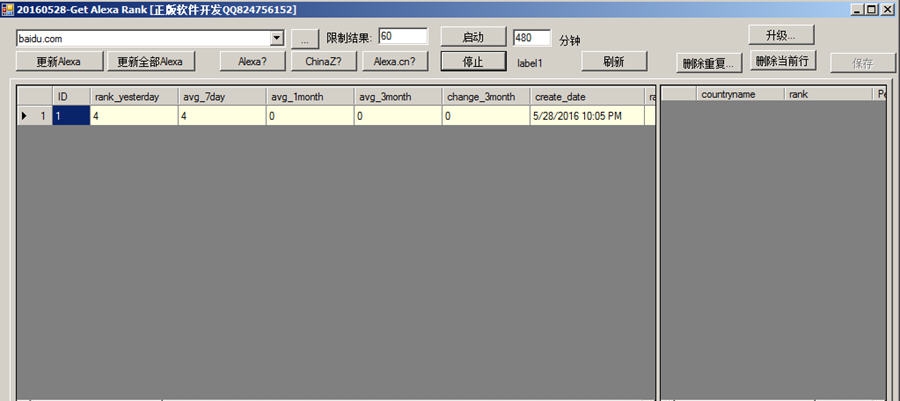
Task: Click the avg_7day cell showing 4
Action: [222, 116]
